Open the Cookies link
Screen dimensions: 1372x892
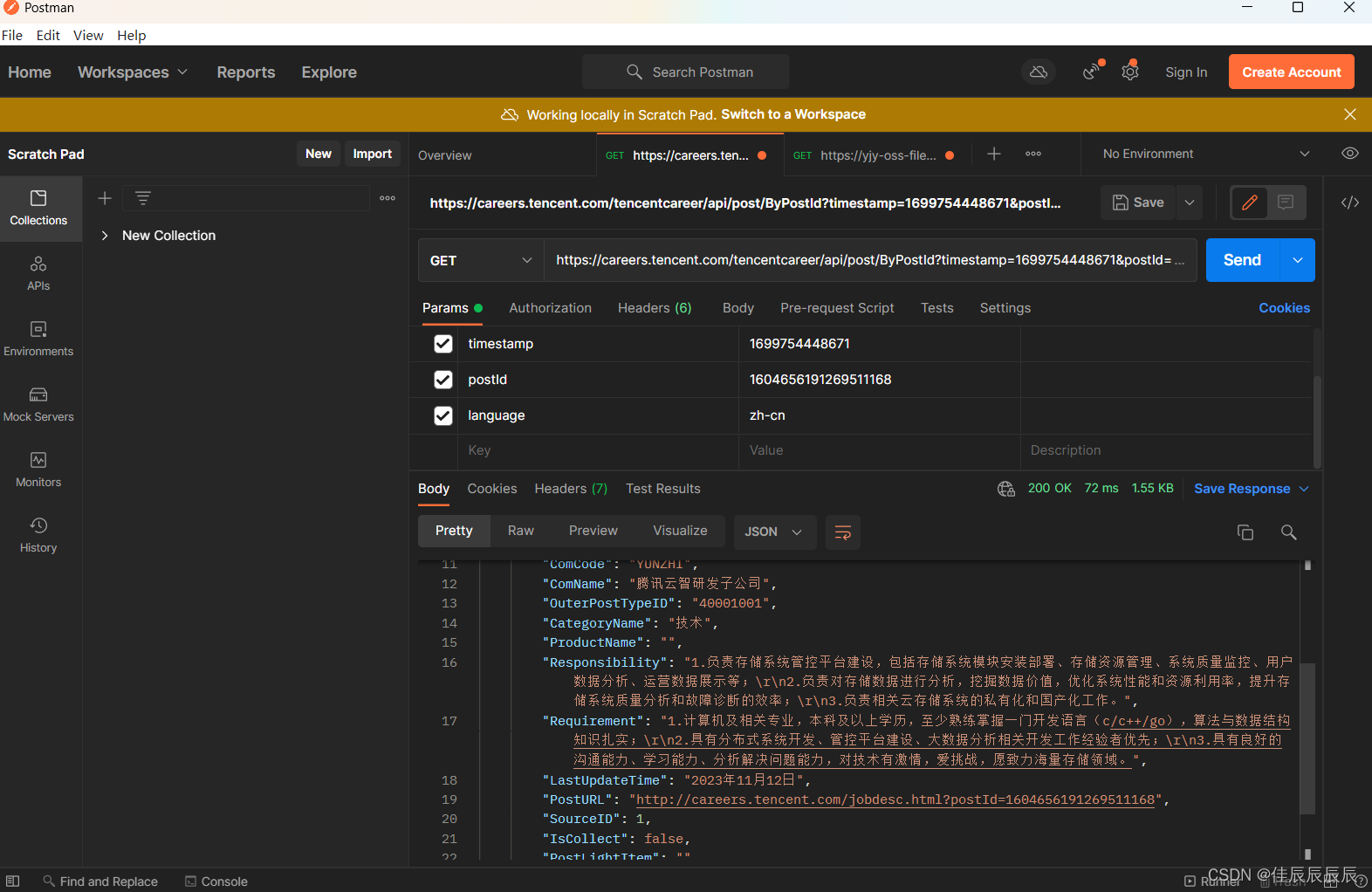[1284, 308]
